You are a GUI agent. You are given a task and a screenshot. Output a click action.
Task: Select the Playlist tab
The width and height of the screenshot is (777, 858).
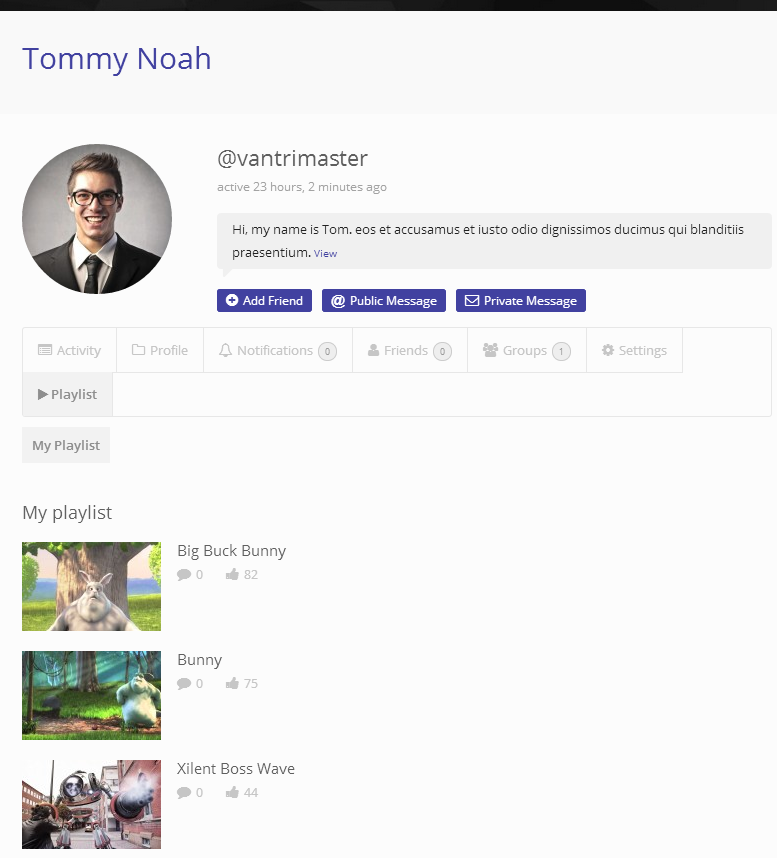(x=67, y=395)
